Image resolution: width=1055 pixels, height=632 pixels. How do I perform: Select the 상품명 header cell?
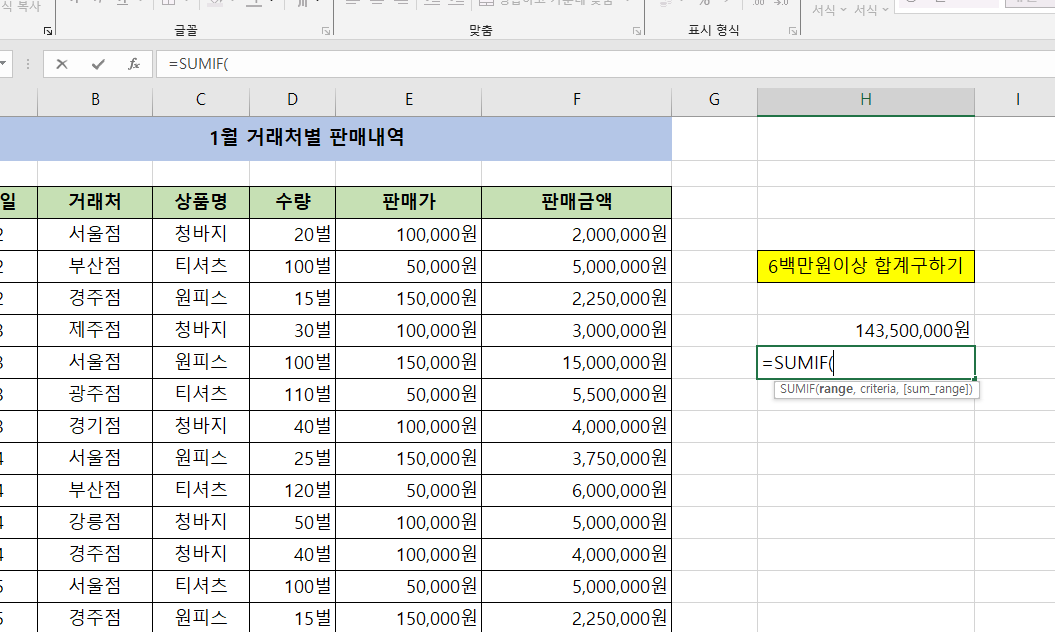tap(201, 202)
